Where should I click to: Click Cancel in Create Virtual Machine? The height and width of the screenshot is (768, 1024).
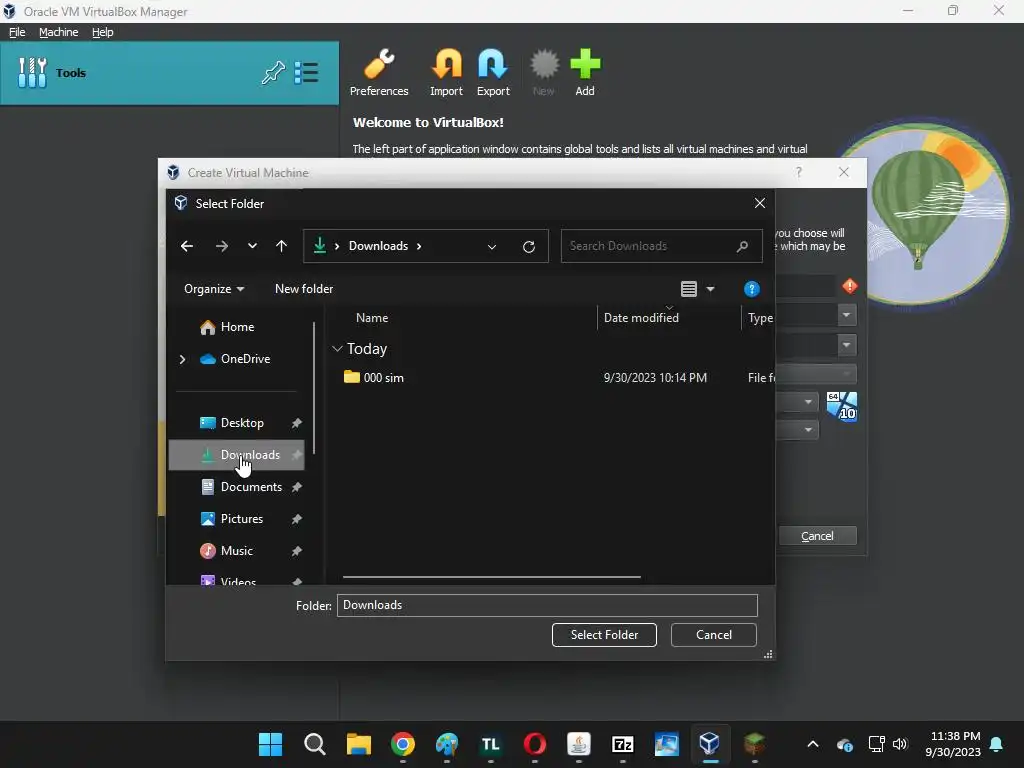coord(817,536)
